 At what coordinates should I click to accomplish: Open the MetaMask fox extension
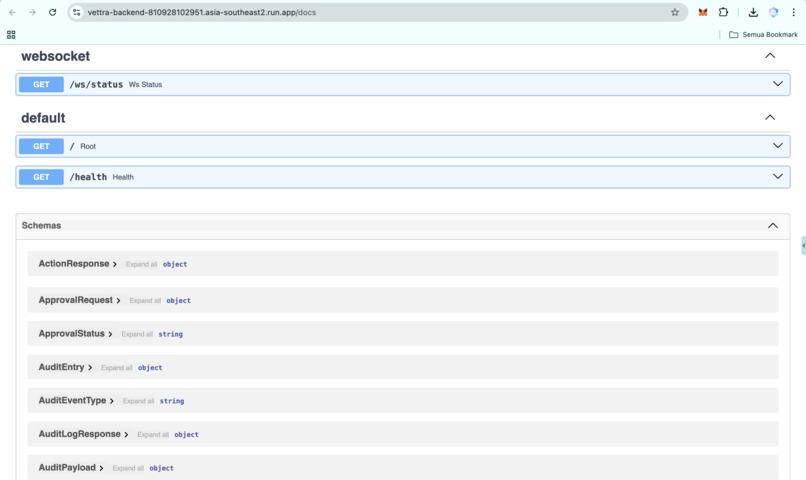coord(703,12)
